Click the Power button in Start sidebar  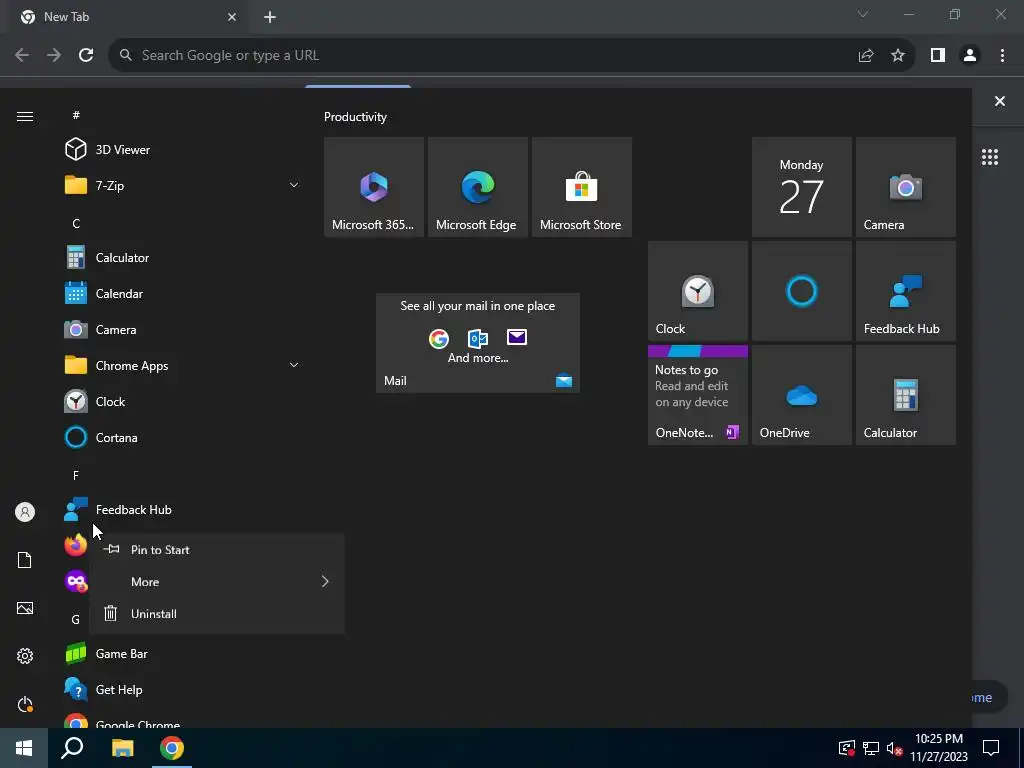[25, 704]
